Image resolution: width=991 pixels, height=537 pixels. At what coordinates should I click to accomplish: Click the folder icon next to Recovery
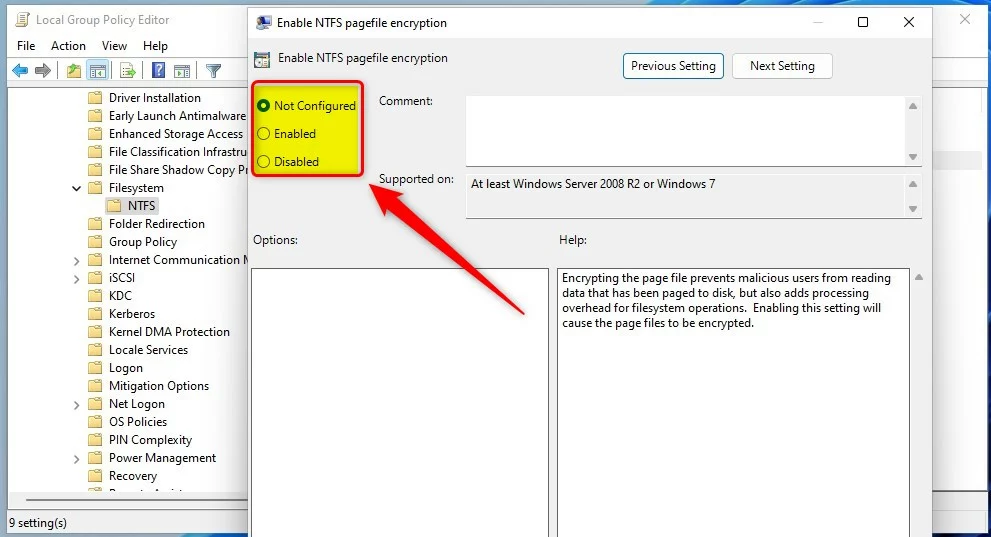pyautogui.click(x=95, y=476)
